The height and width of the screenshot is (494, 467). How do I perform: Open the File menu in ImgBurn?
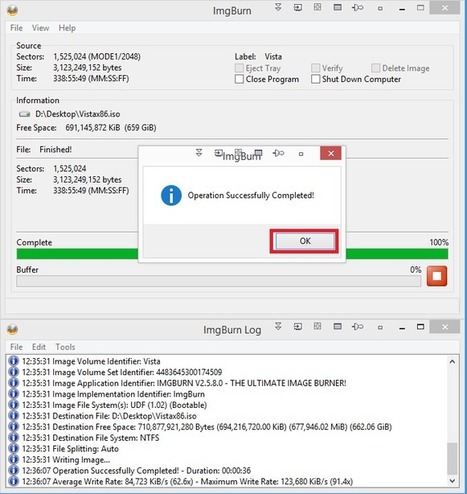coord(16,28)
